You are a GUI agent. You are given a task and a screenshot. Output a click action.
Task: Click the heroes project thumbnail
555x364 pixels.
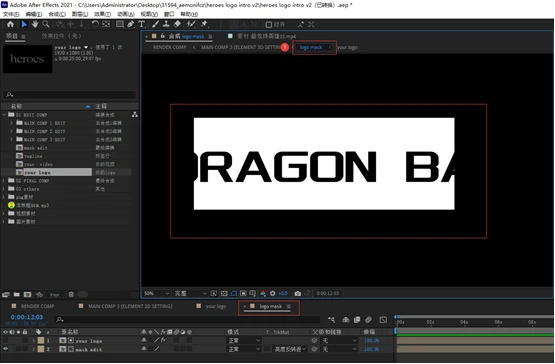(28, 59)
